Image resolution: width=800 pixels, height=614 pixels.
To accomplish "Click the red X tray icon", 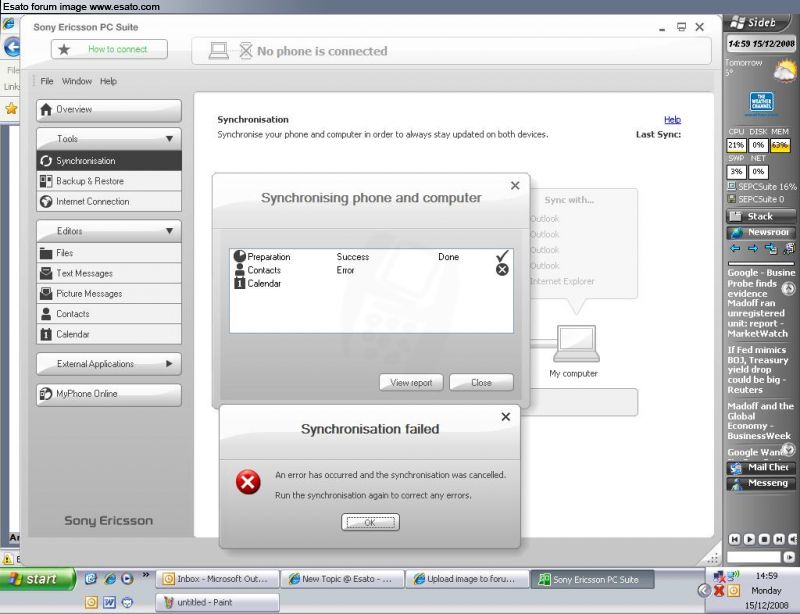I will [719, 591].
